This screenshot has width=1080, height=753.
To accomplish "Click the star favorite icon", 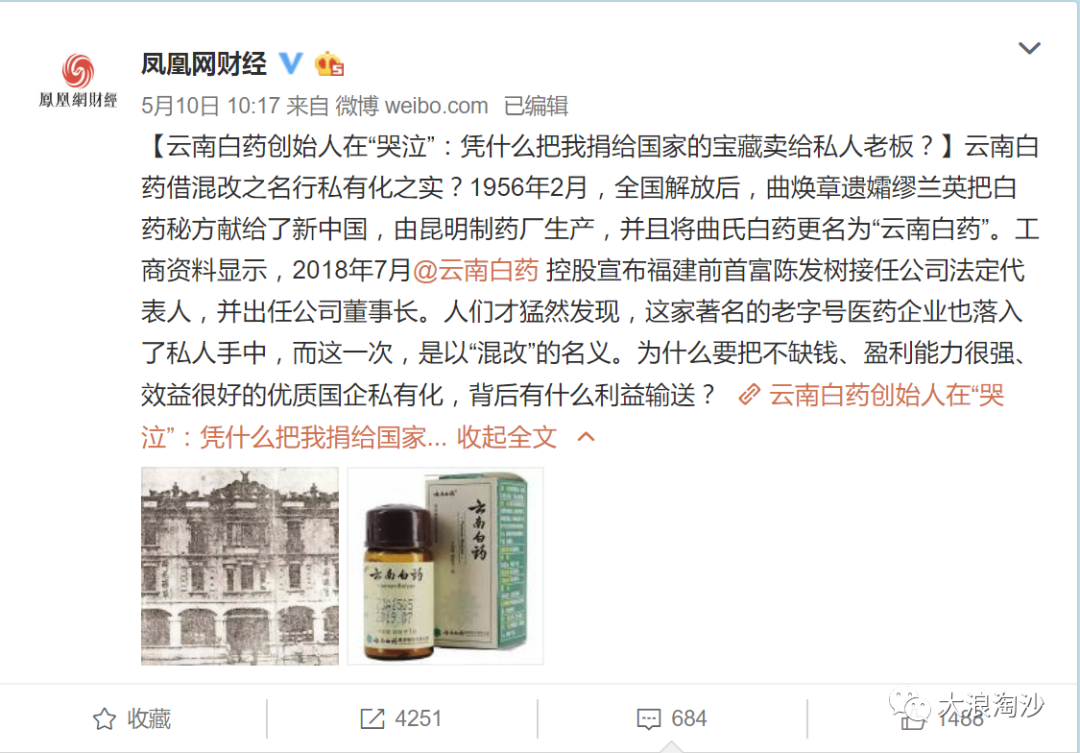I will (104, 719).
